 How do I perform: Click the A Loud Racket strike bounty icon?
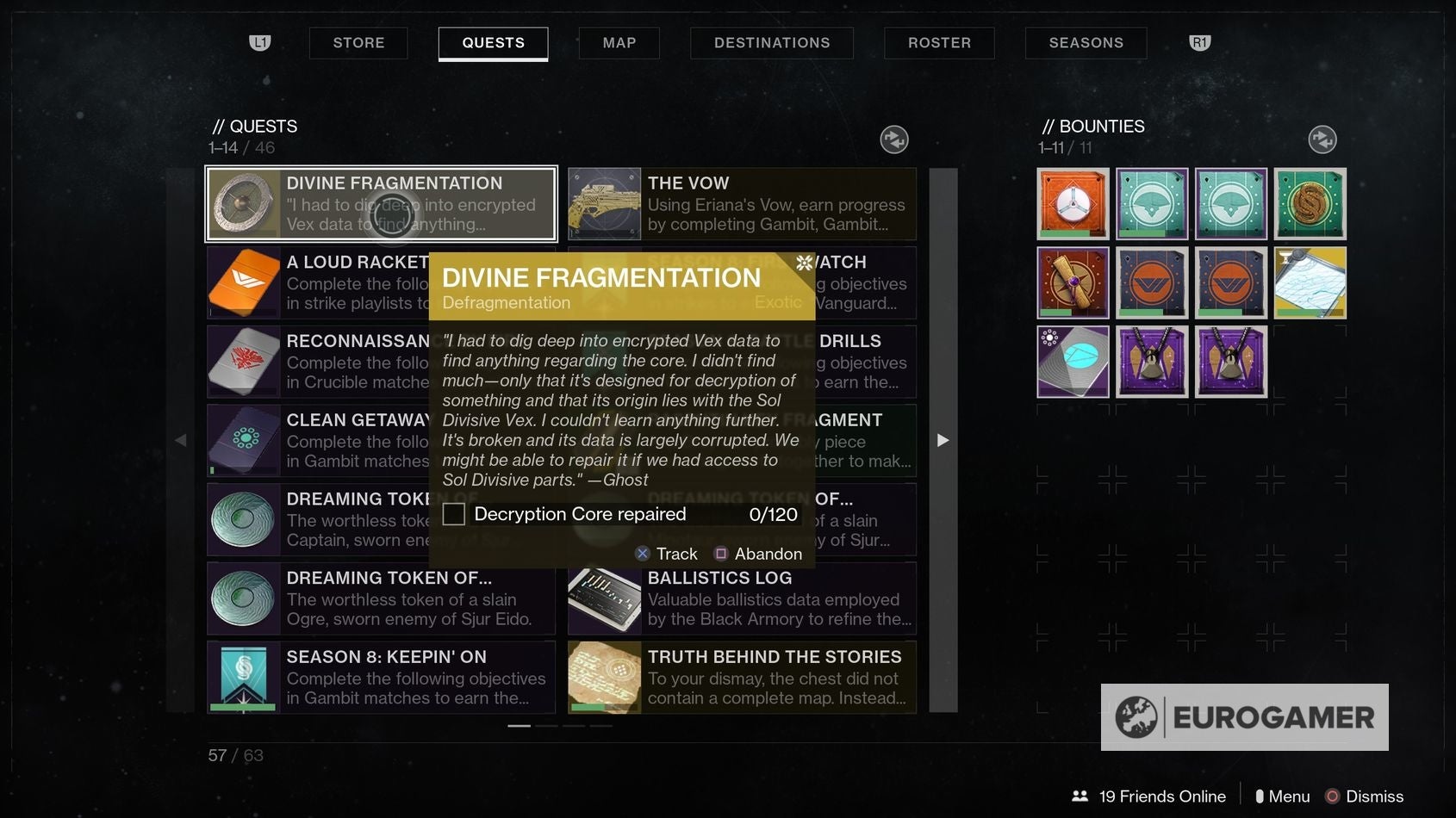pyautogui.click(x=244, y=282)
